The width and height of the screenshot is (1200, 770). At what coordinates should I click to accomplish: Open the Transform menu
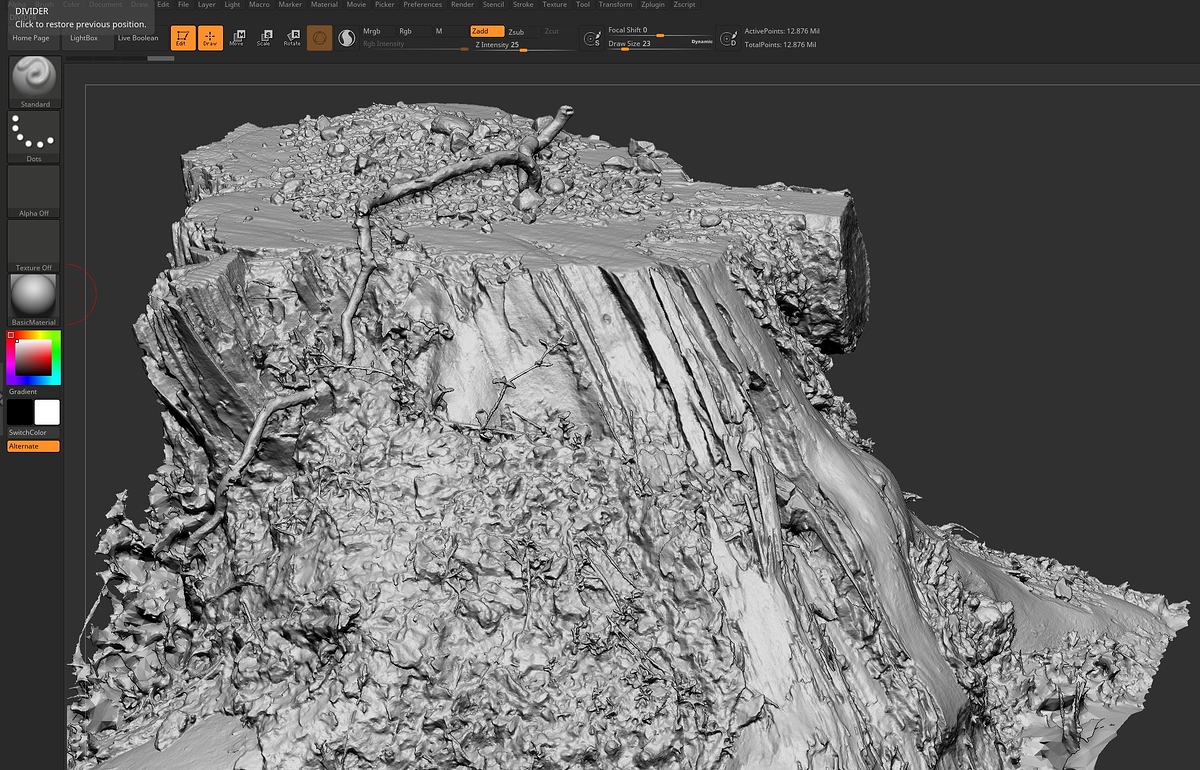(x=615, y=5)
